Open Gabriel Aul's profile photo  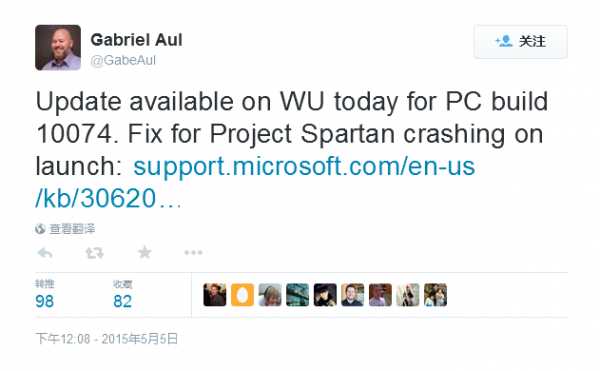tap(58, 47)
